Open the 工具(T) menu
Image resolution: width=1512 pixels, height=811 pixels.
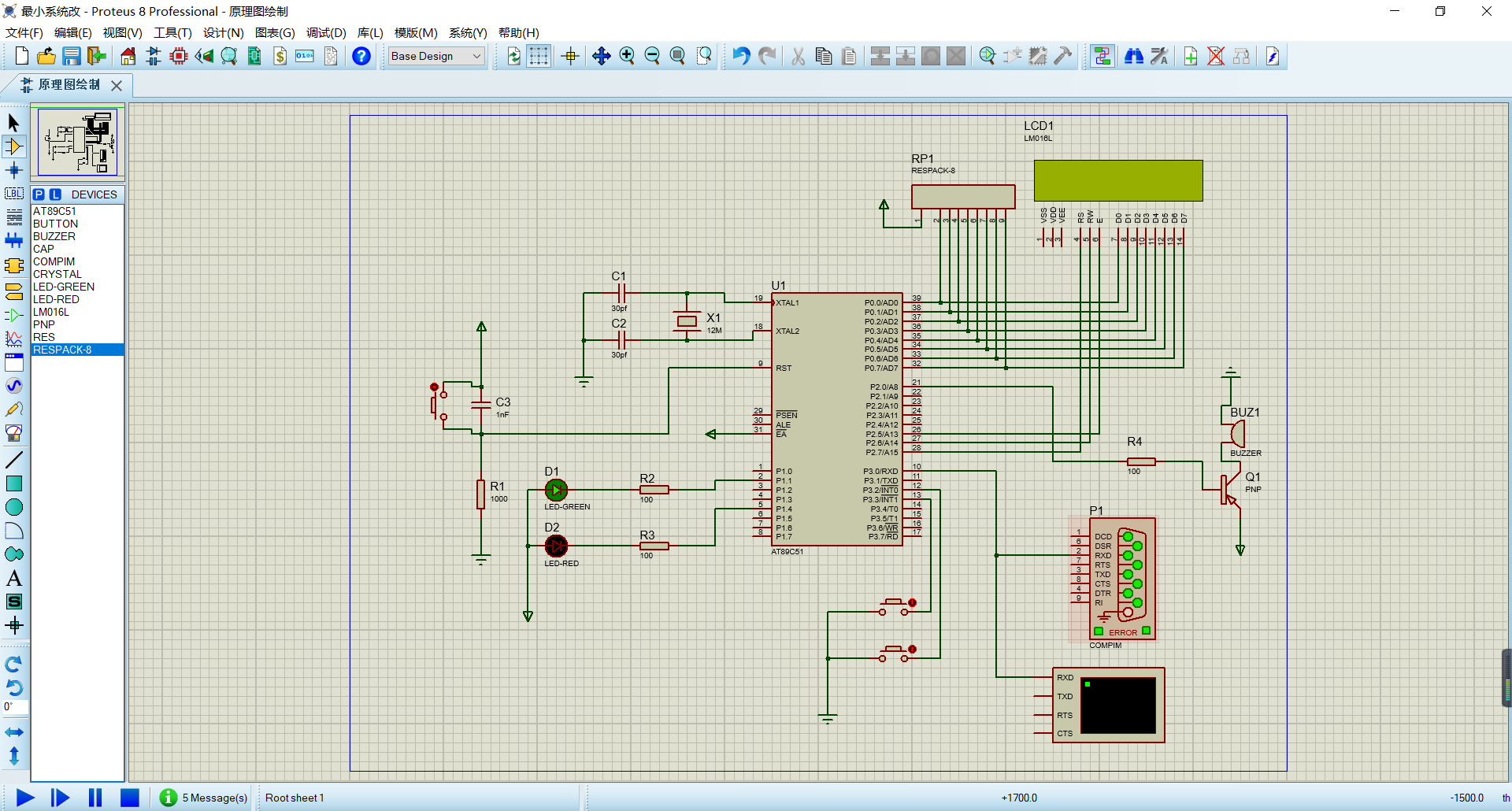point(172,32)
